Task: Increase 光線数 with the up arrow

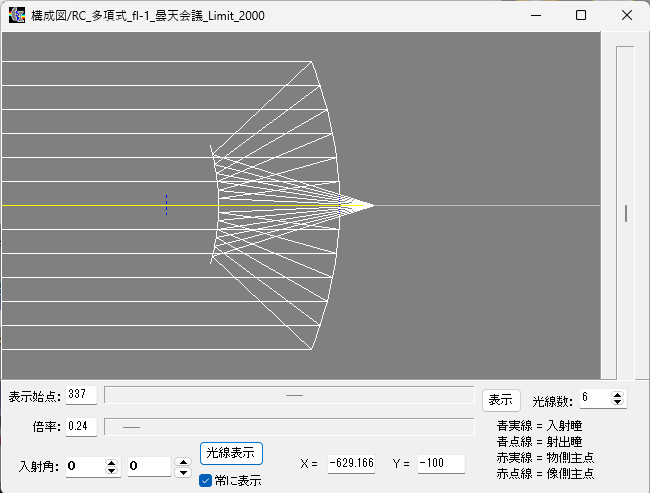Action: click(x=618, y=394)
